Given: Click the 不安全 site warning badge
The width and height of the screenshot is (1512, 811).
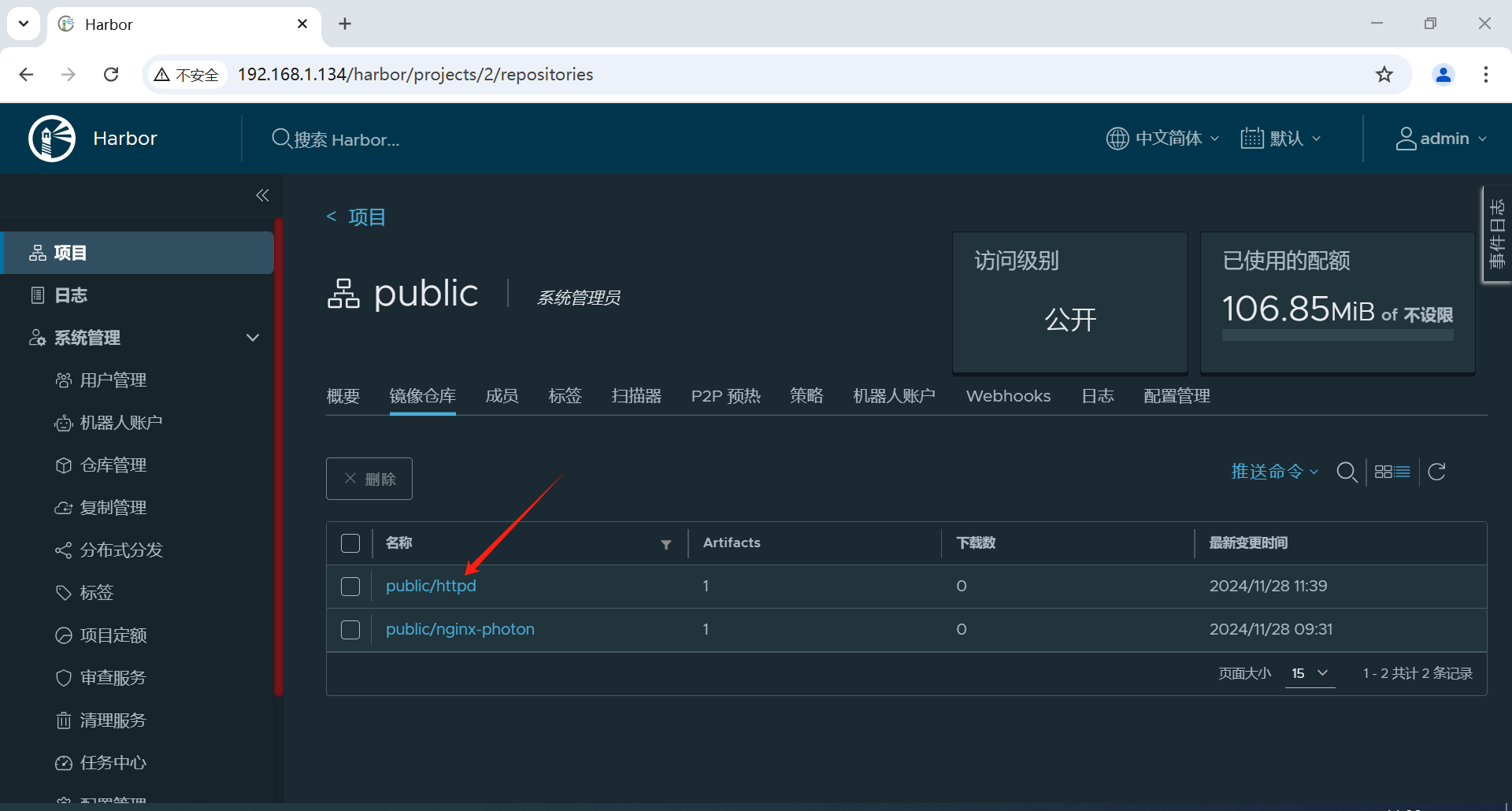Looking at the screenshot, I should pyautogui.click(x=187, y=74).
